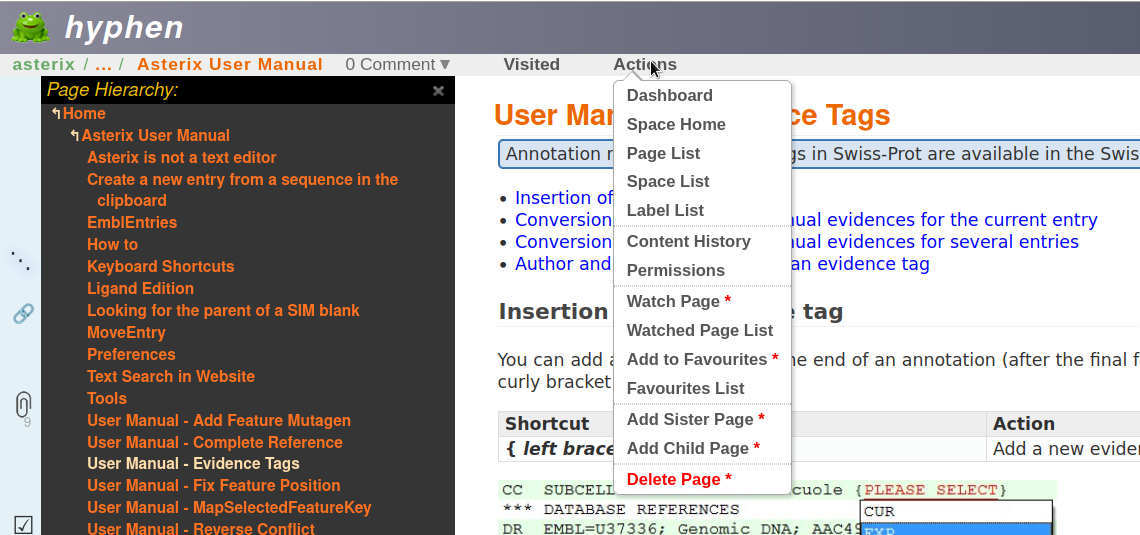Expand the 0 Comment dropdown

coord(398,65)
